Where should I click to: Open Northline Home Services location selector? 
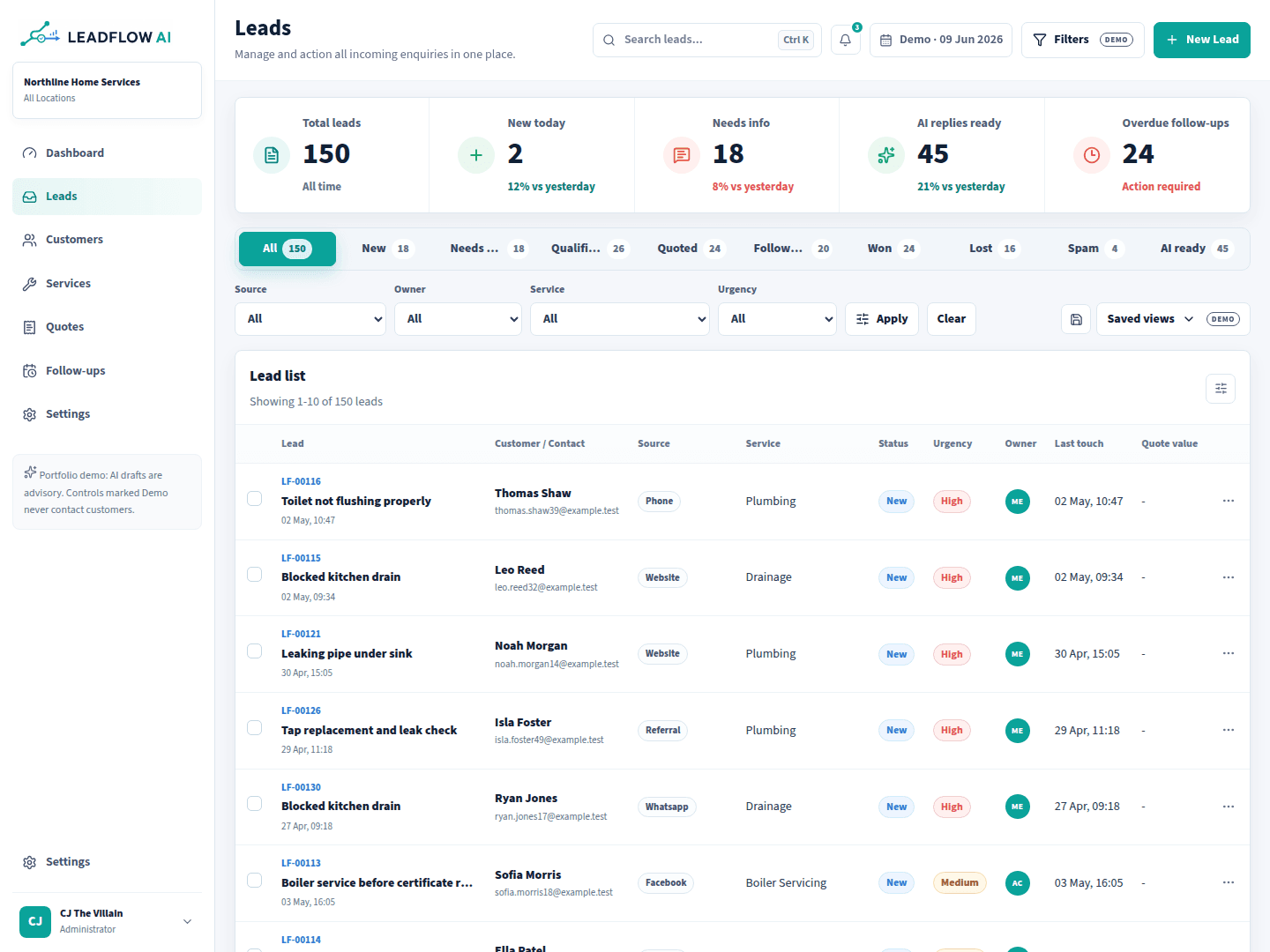pyautogui.click(x=108, y=90)
